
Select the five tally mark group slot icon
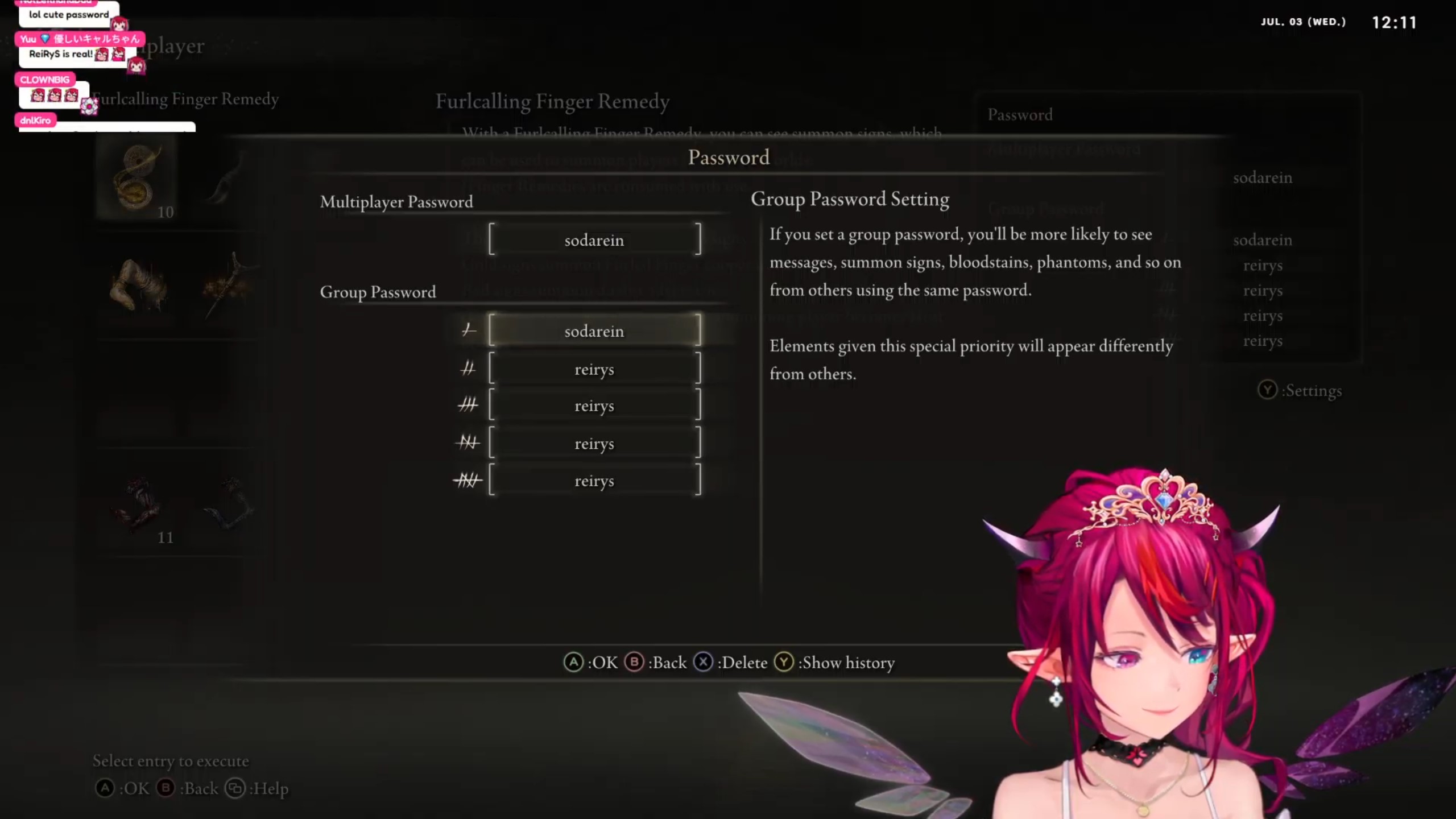tap(468, 481)
